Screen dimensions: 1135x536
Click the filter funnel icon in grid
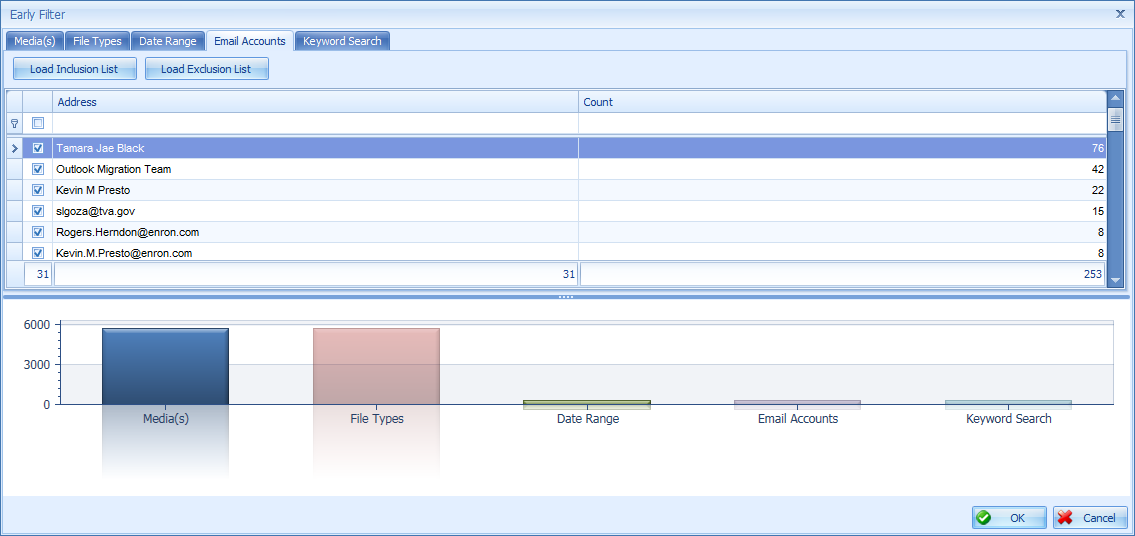pos(14,123)
